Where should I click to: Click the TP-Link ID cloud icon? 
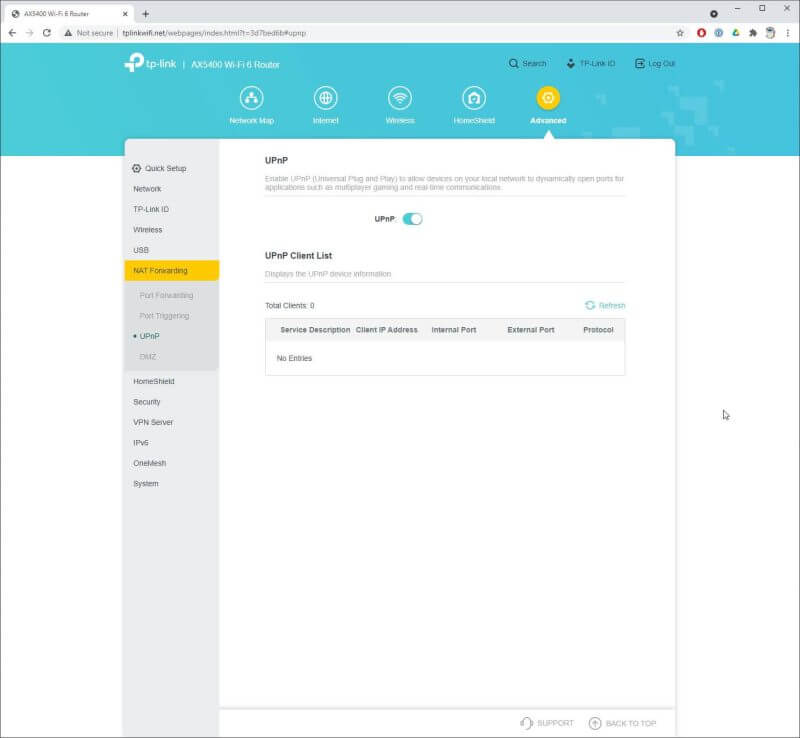pos(571,63)
